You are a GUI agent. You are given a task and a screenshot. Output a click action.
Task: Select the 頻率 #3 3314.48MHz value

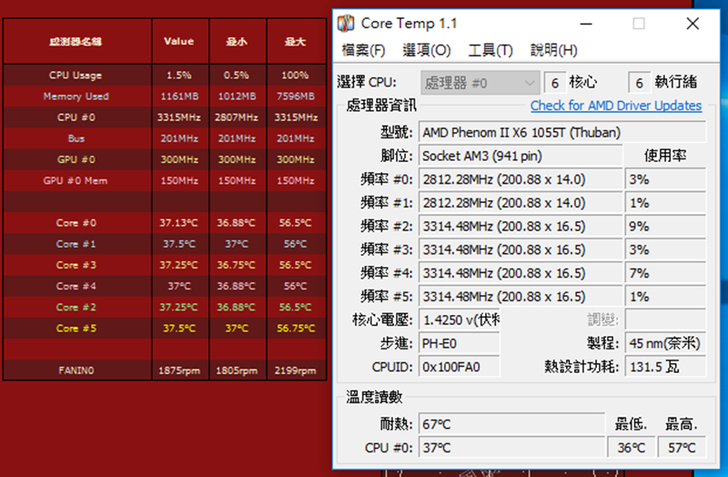point(520,250)
